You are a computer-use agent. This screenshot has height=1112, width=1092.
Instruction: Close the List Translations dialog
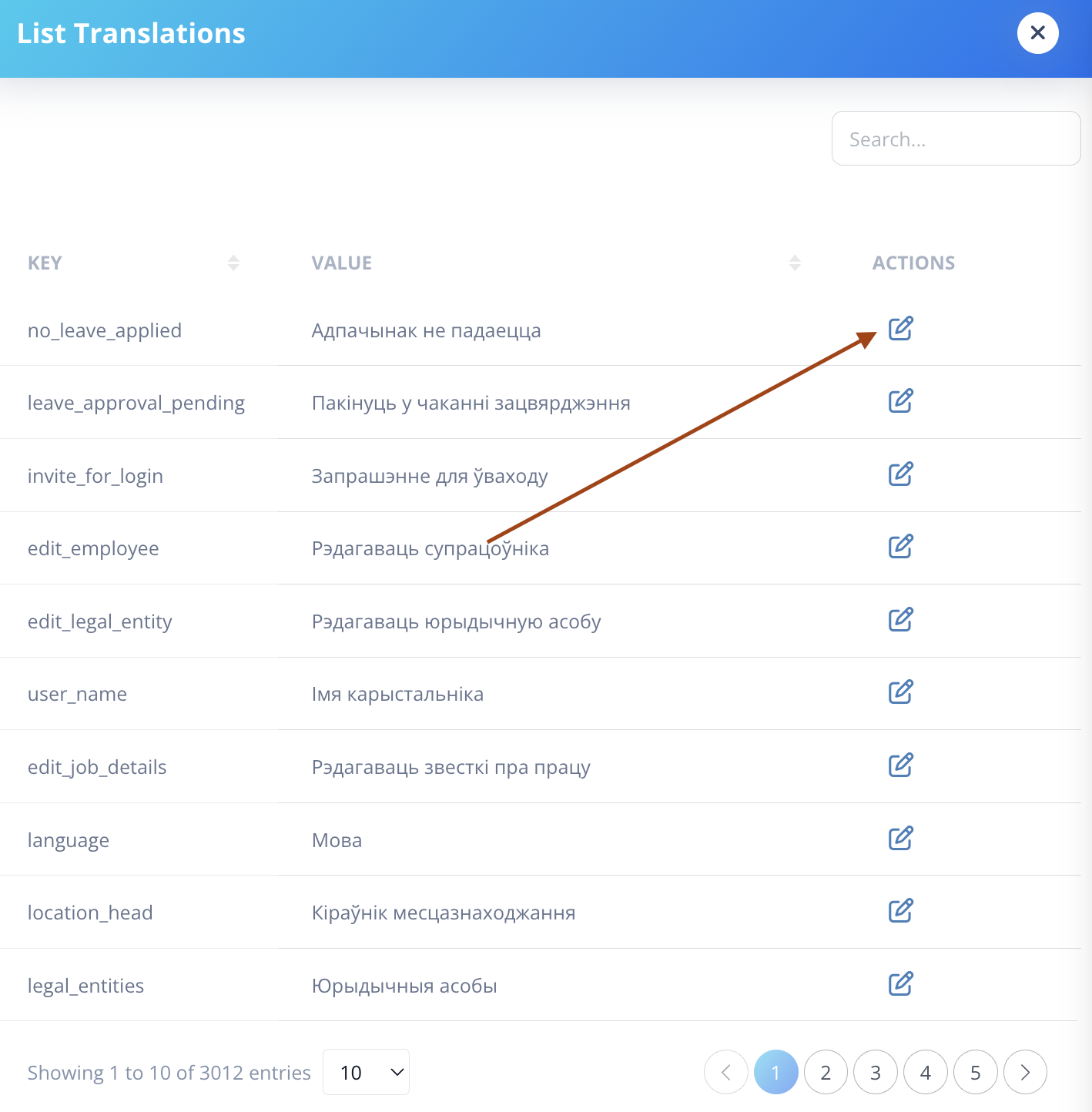point(1037,33)
